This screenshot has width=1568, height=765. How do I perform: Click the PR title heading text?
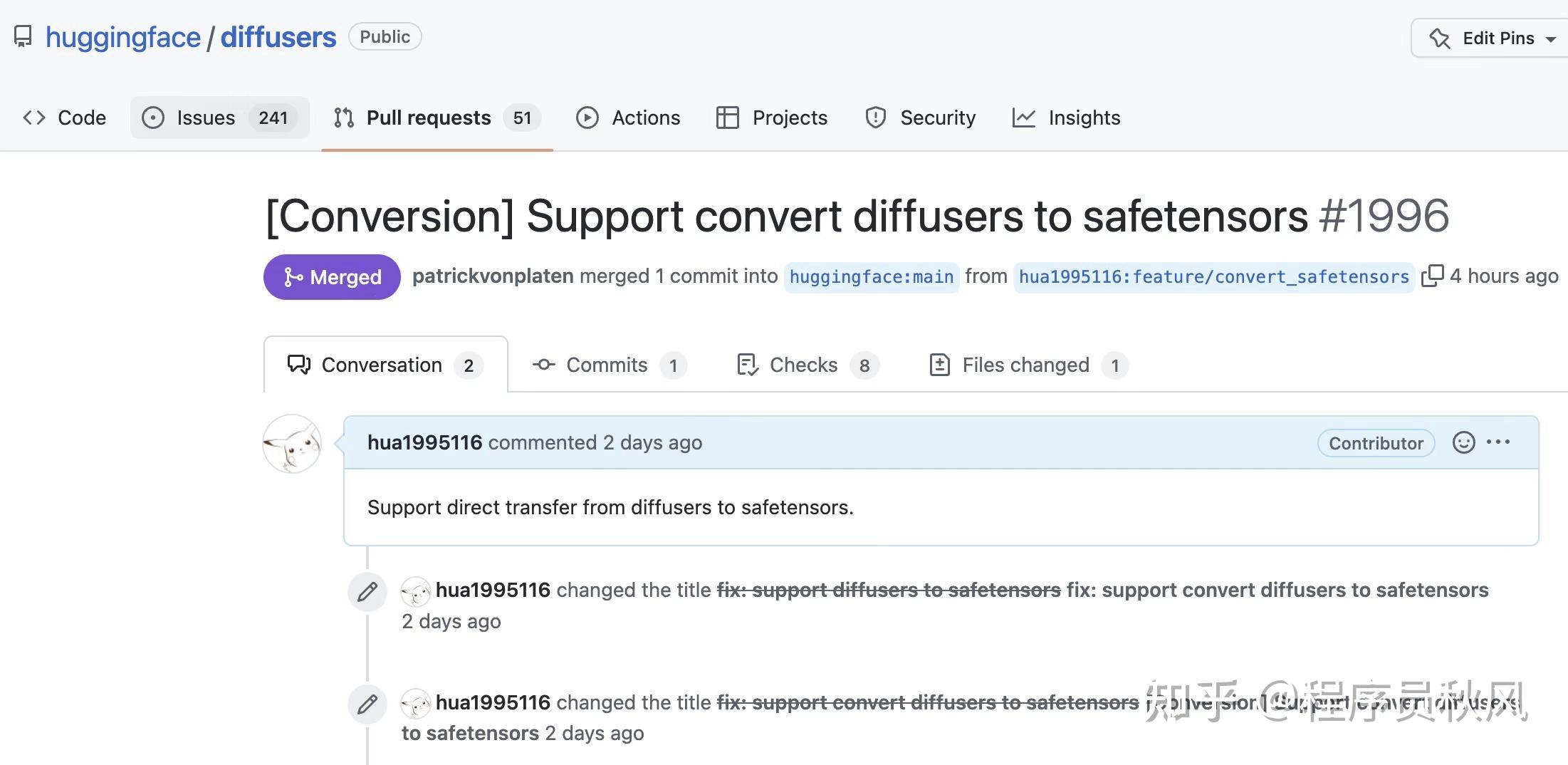(x=786, y=216)
